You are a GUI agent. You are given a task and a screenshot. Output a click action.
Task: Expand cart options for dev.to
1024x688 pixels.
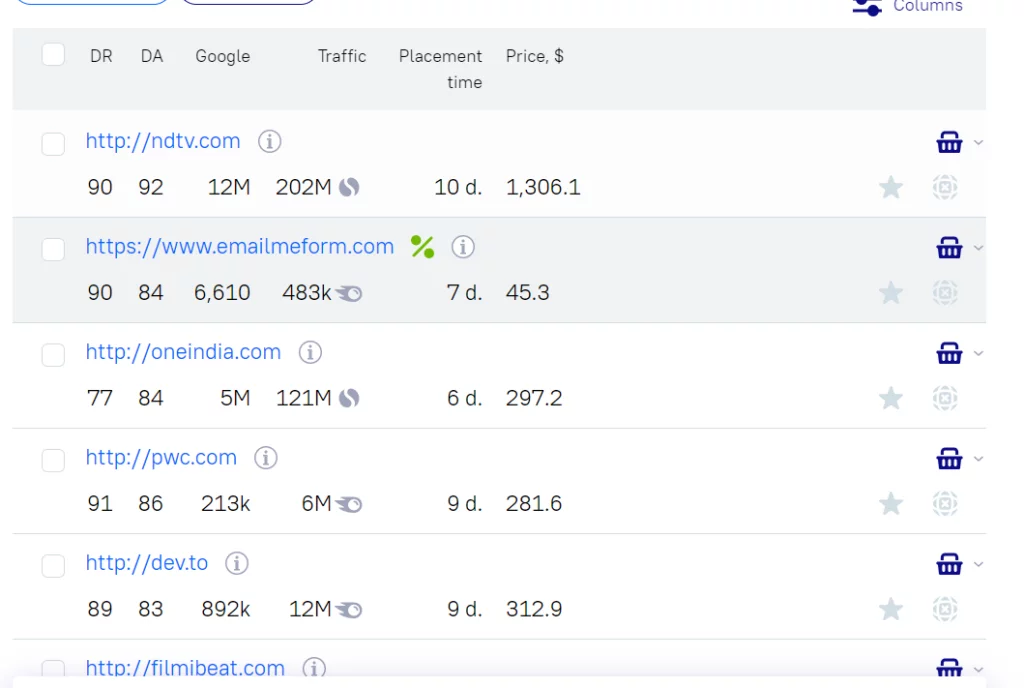point(978,565)
